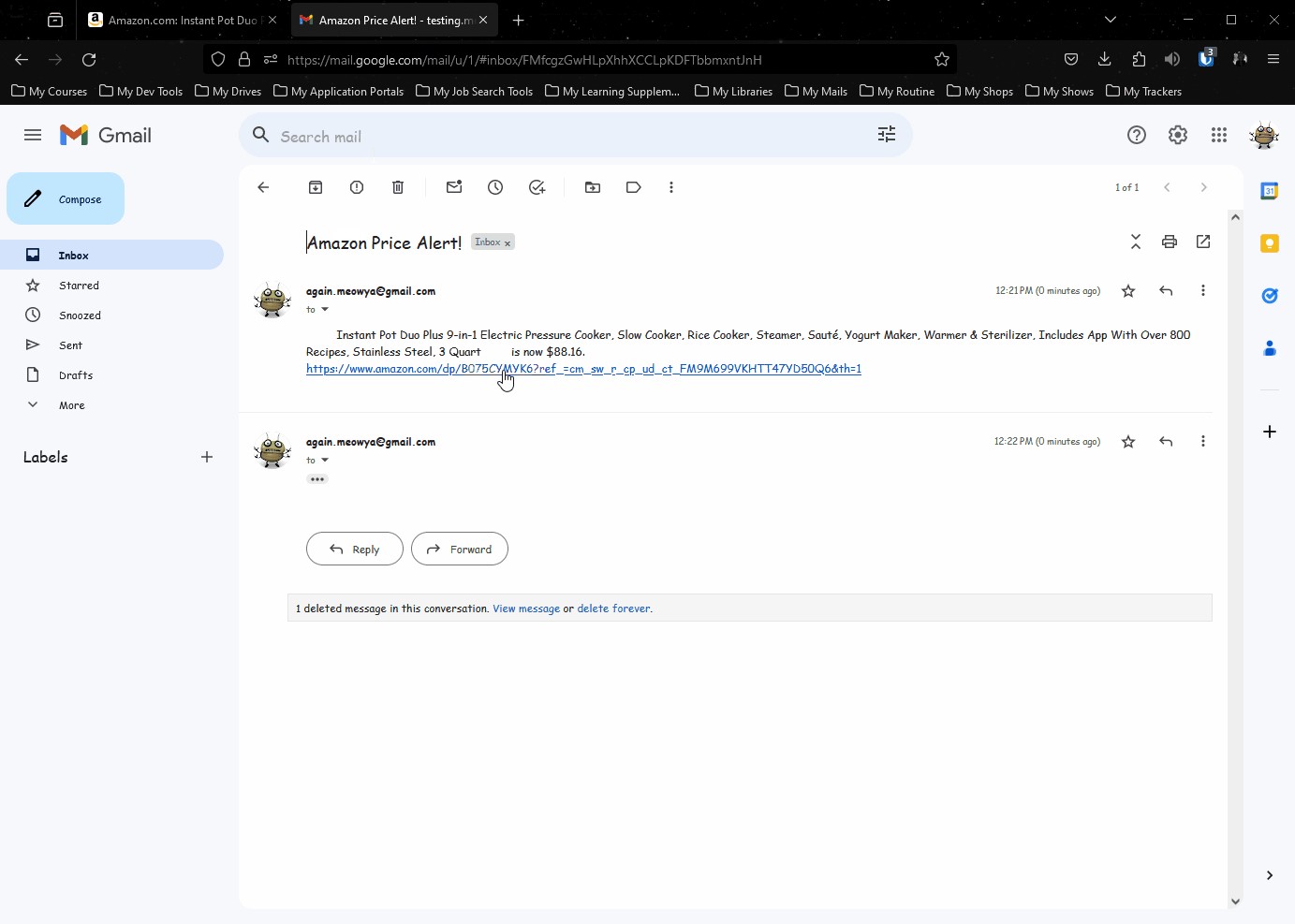The height and width of the screenshot is (924, 1295).
Task: Click the Reply button
Action: [355, 549]
